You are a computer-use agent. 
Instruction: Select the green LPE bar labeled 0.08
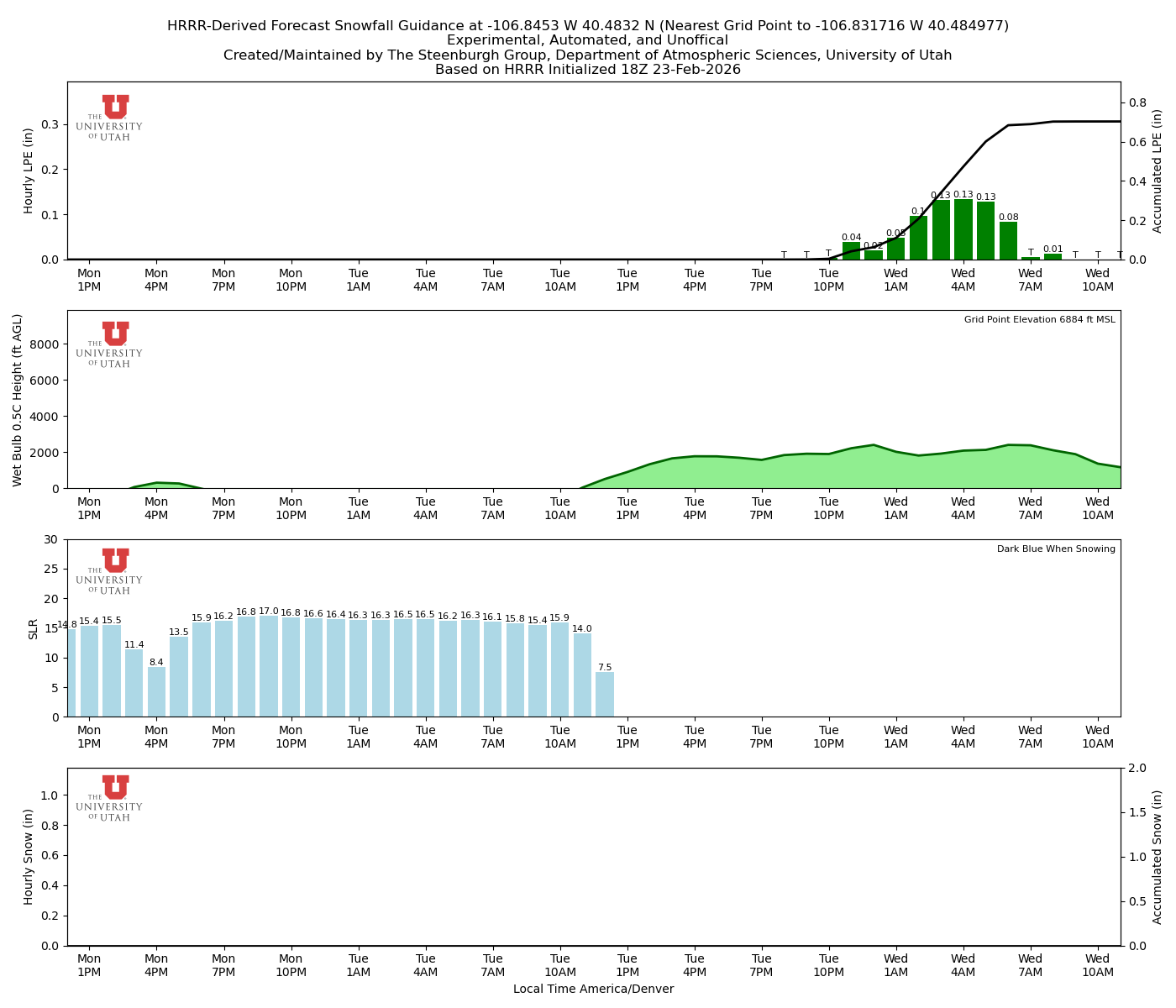[x=1008, y=241]
